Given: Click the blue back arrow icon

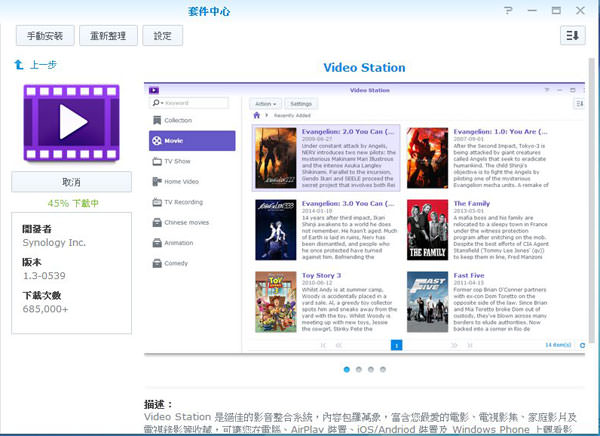Looking at the screenshot, I should 19,65.
